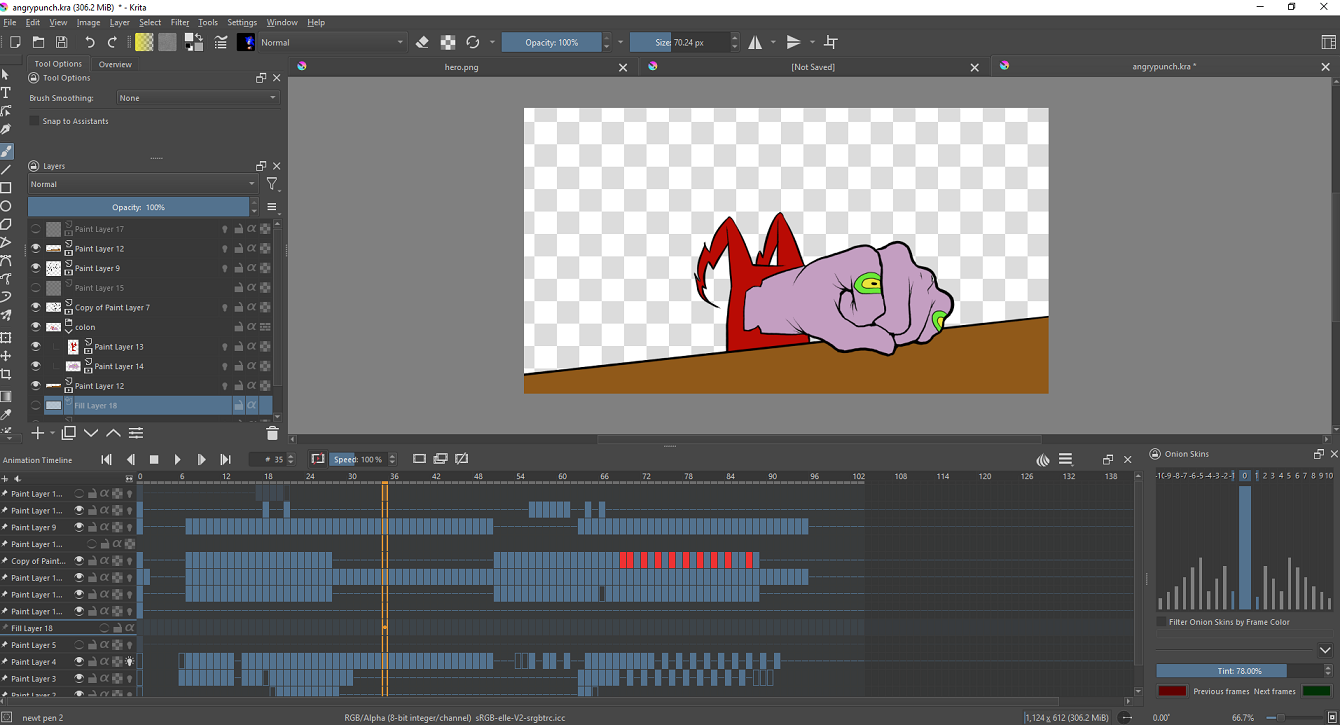
Task: Select the Freehand Brush tool
Action: tap(6, 151)
